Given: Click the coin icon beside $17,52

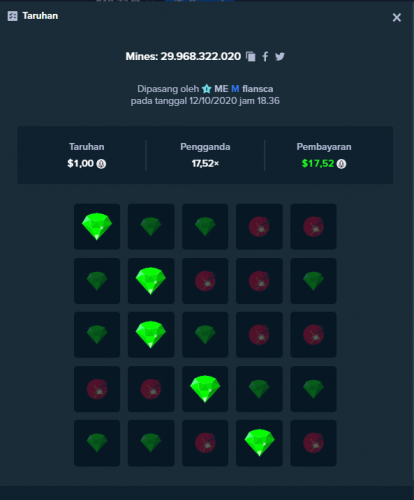Looking at the screenshot, I should [341, 164].
